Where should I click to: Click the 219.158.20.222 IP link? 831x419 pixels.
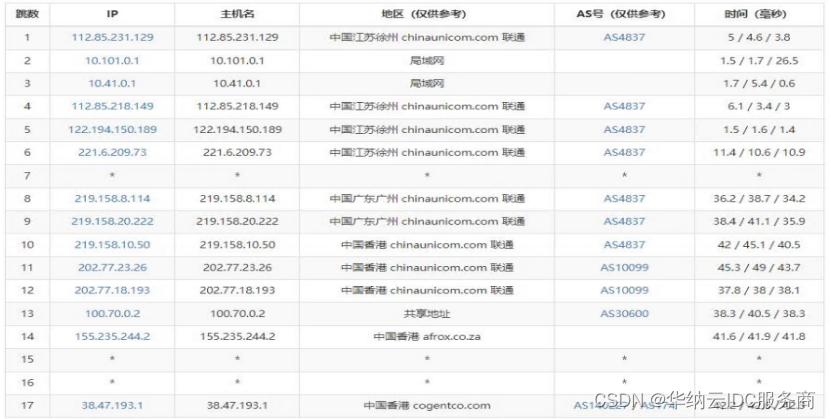click(112, 221)
